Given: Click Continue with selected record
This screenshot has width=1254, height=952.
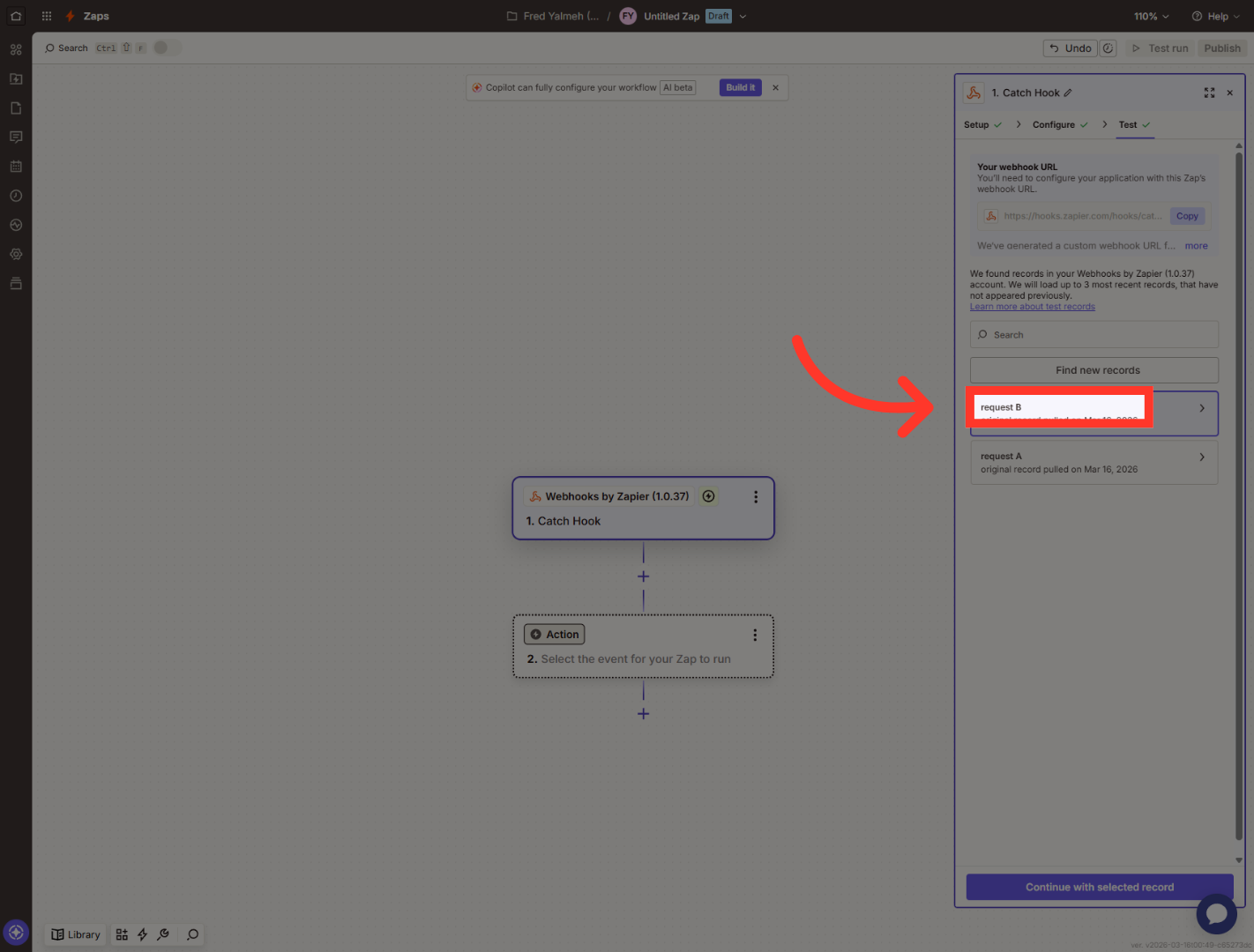Looking at the screenshot, I should pyautogui.click(x=1100, y=887).
